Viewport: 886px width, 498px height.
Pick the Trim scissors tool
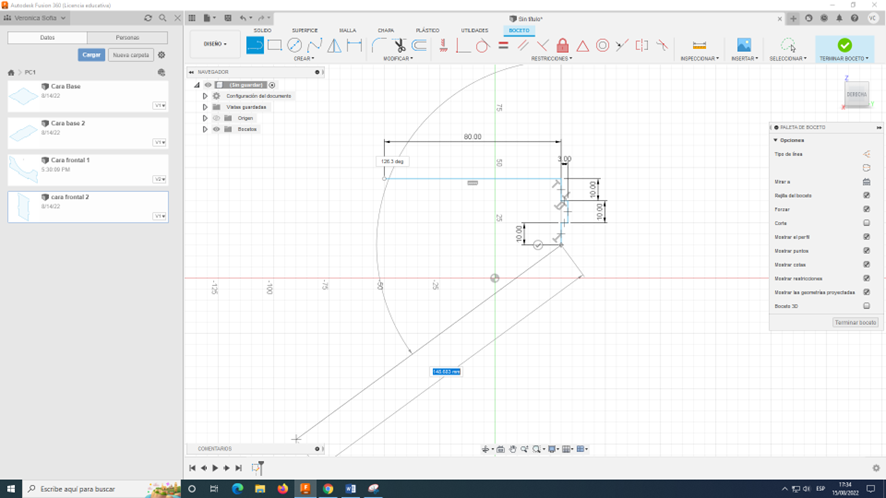[x=399, y=45]
